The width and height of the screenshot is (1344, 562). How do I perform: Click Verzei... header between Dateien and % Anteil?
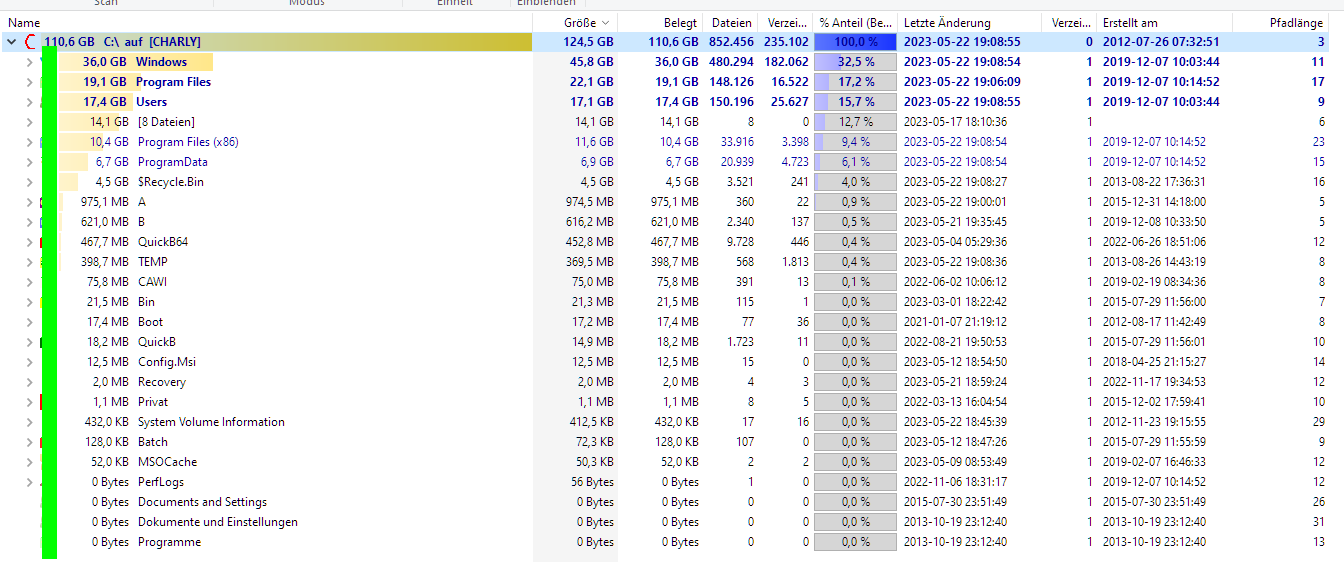(786, 22)
